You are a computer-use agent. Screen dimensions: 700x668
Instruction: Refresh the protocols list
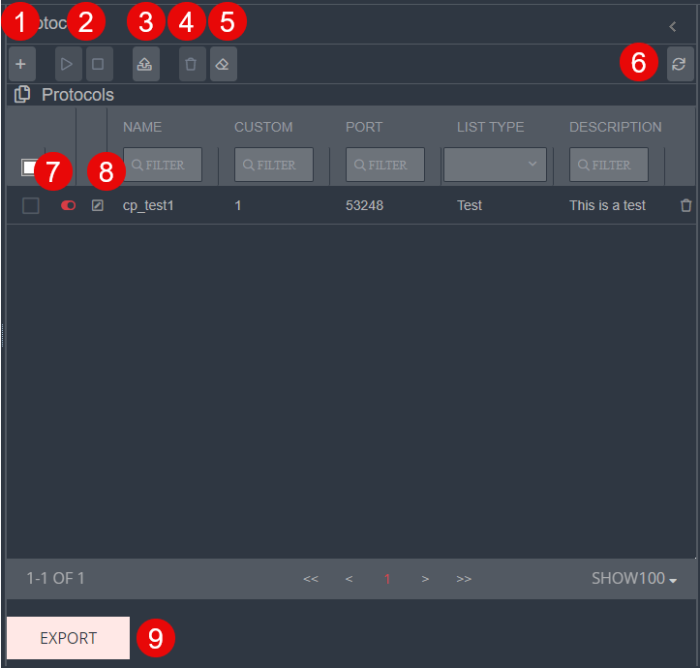point(679,64)
